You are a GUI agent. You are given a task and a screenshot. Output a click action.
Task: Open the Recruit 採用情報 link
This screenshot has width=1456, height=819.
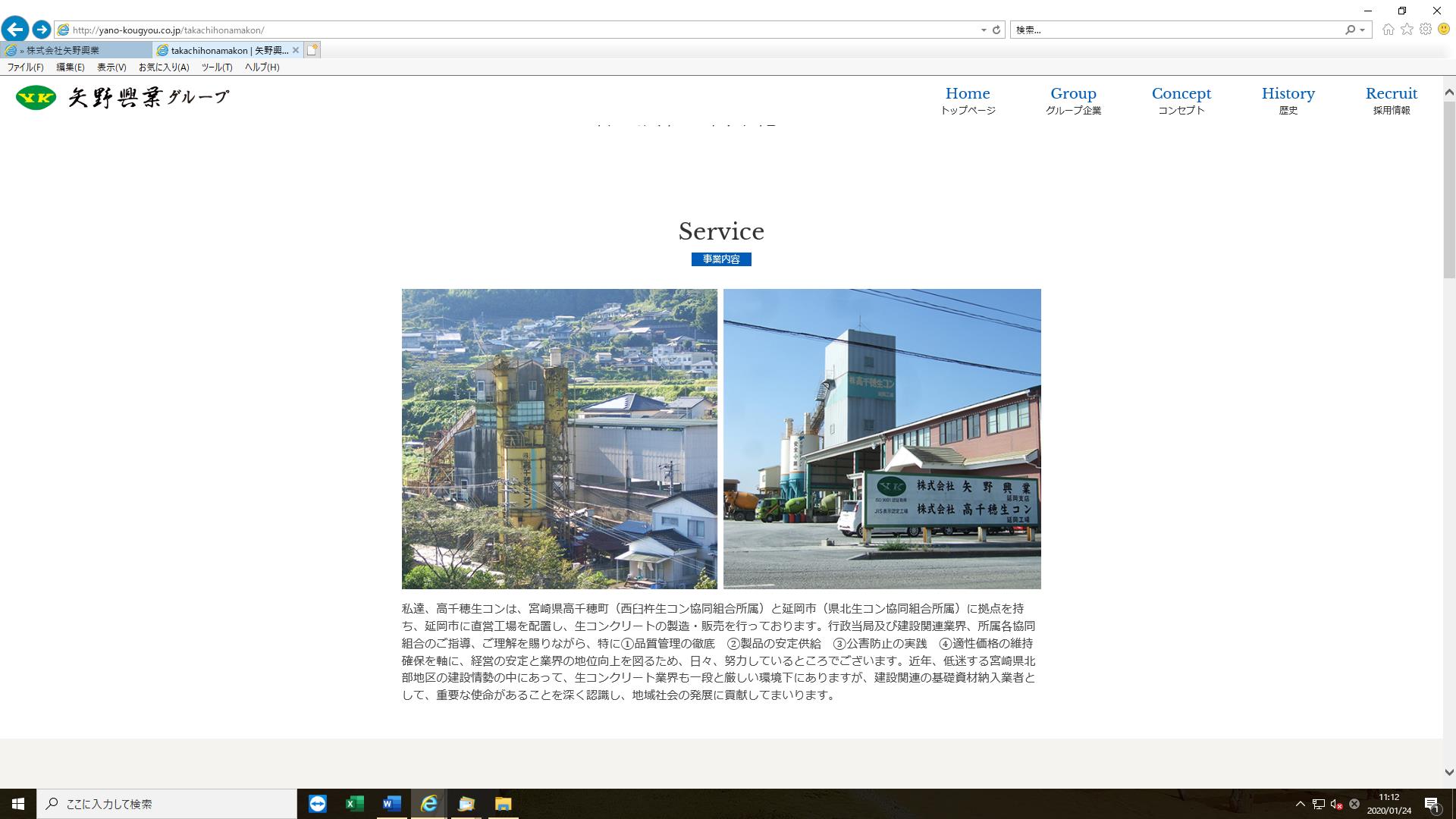[1391, 100]
